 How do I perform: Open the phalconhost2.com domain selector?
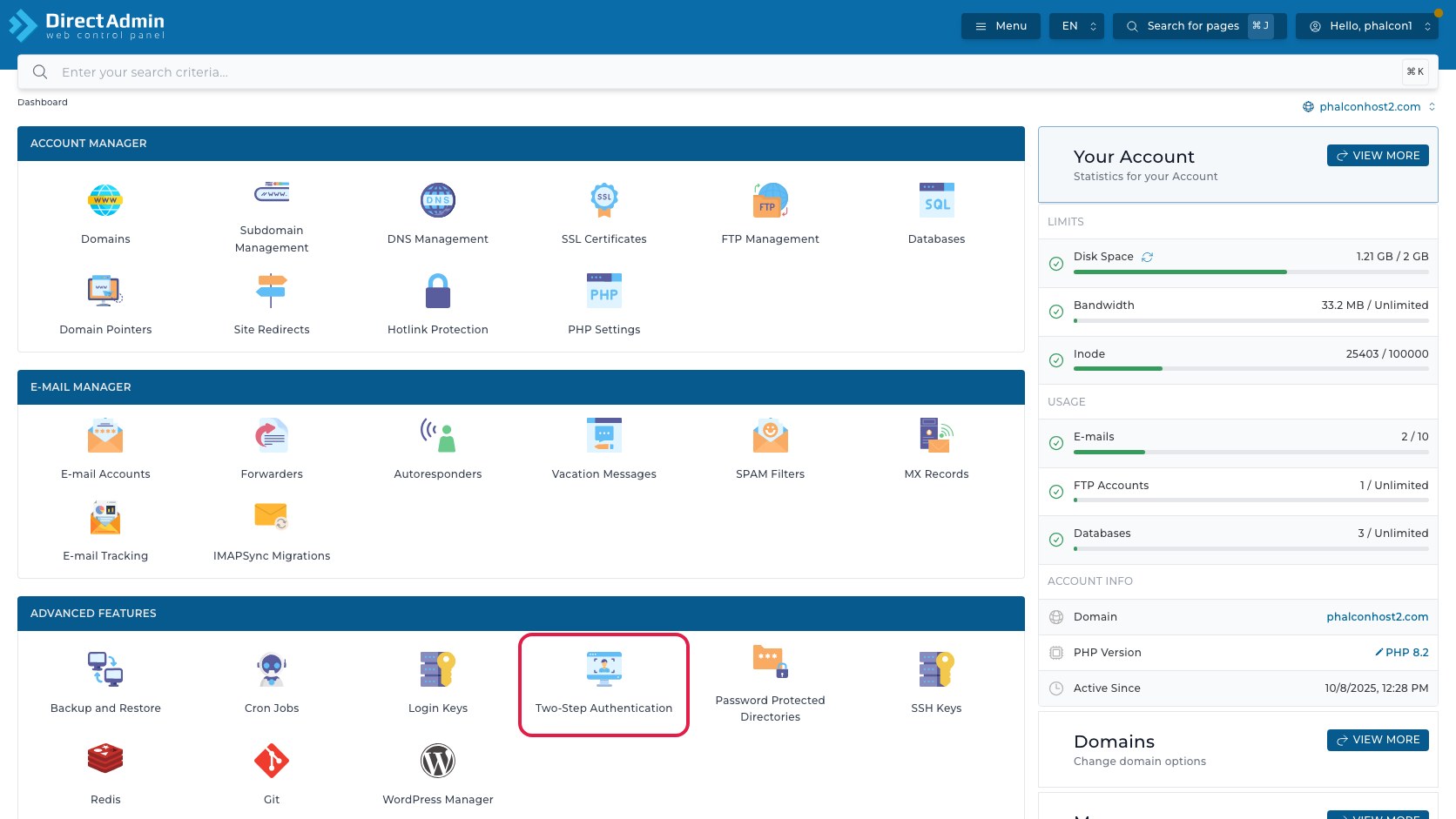click(x=1369, y=107)
